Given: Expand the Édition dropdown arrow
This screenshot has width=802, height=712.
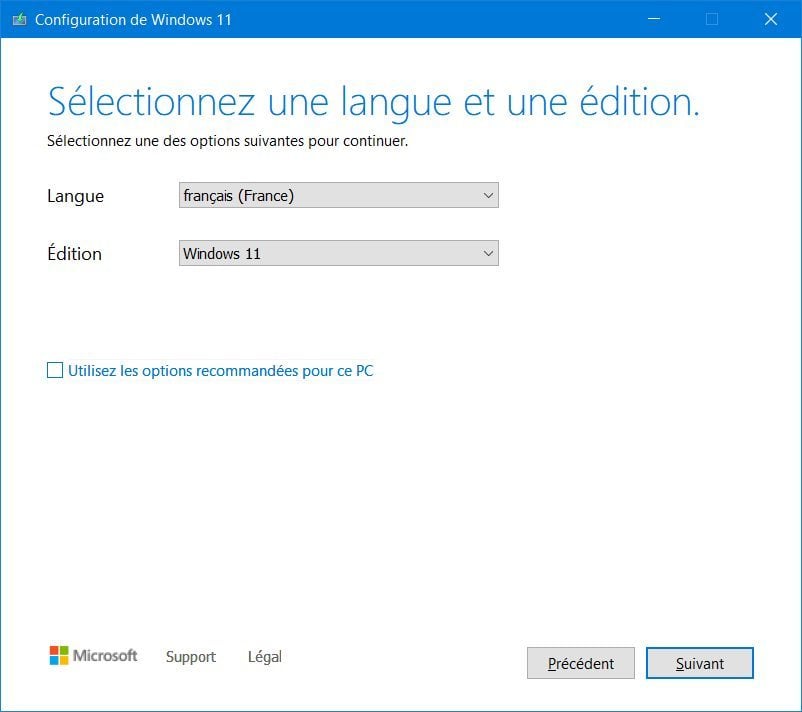Looking at the screenshot, I should click(x=488, y=253).
